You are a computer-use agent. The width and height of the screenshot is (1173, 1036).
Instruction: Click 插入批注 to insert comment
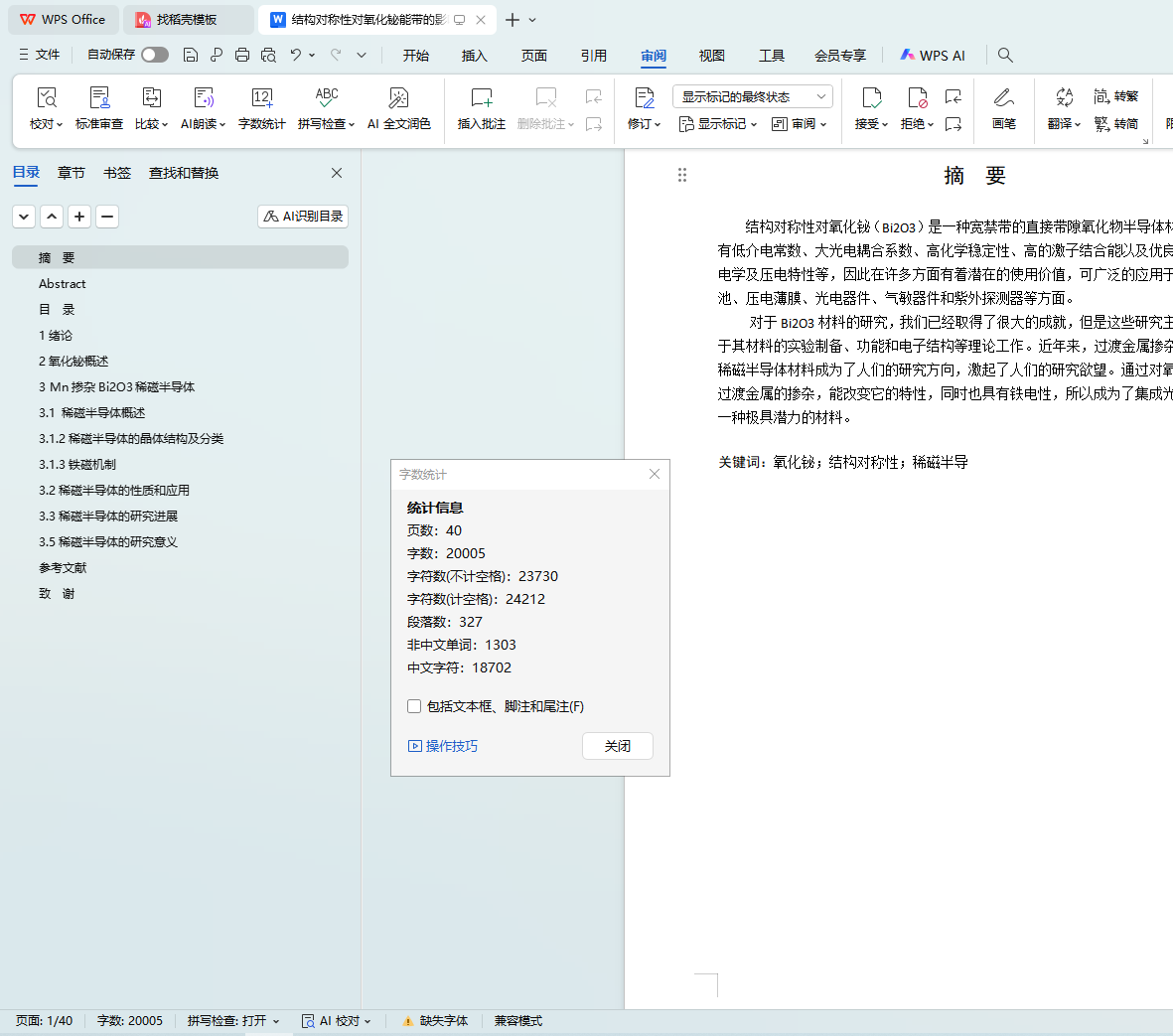tap(482, 107)
